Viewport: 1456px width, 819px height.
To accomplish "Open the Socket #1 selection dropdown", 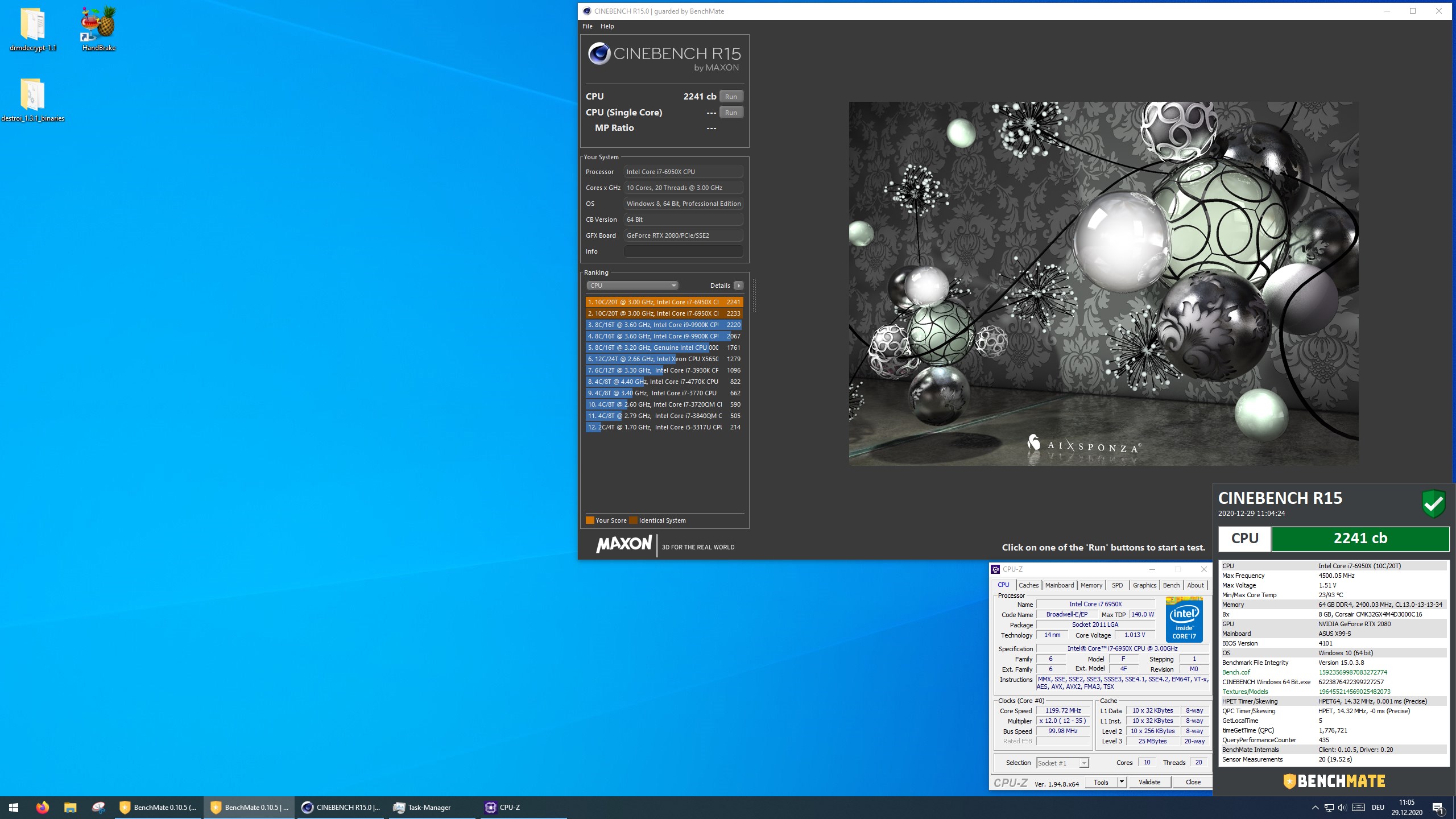I will [1062, 763].
